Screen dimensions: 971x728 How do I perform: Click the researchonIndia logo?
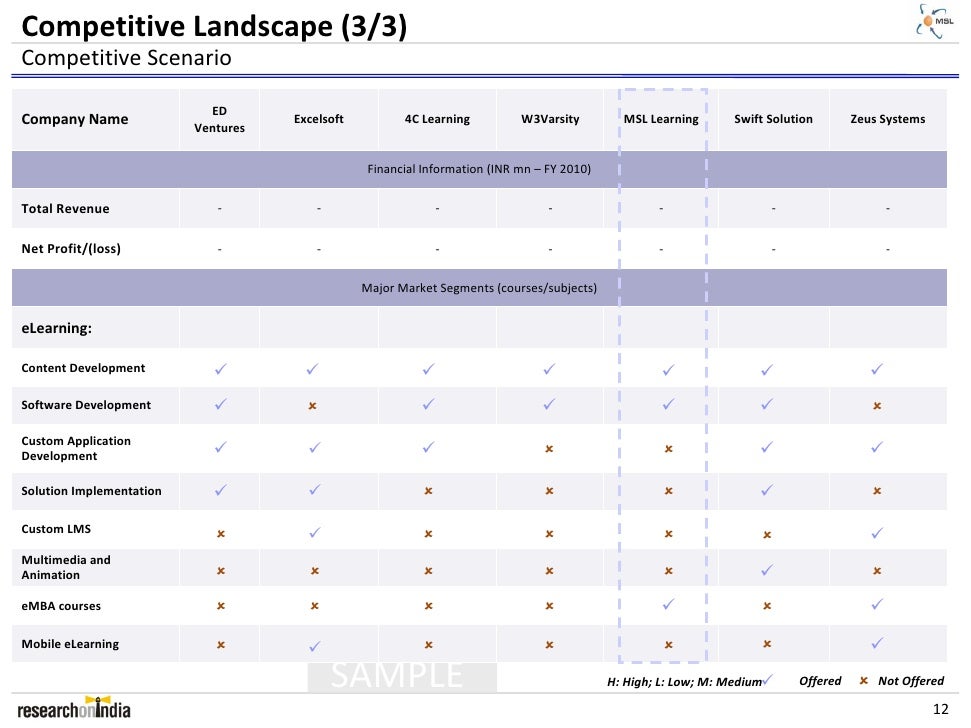coord(74,708)
